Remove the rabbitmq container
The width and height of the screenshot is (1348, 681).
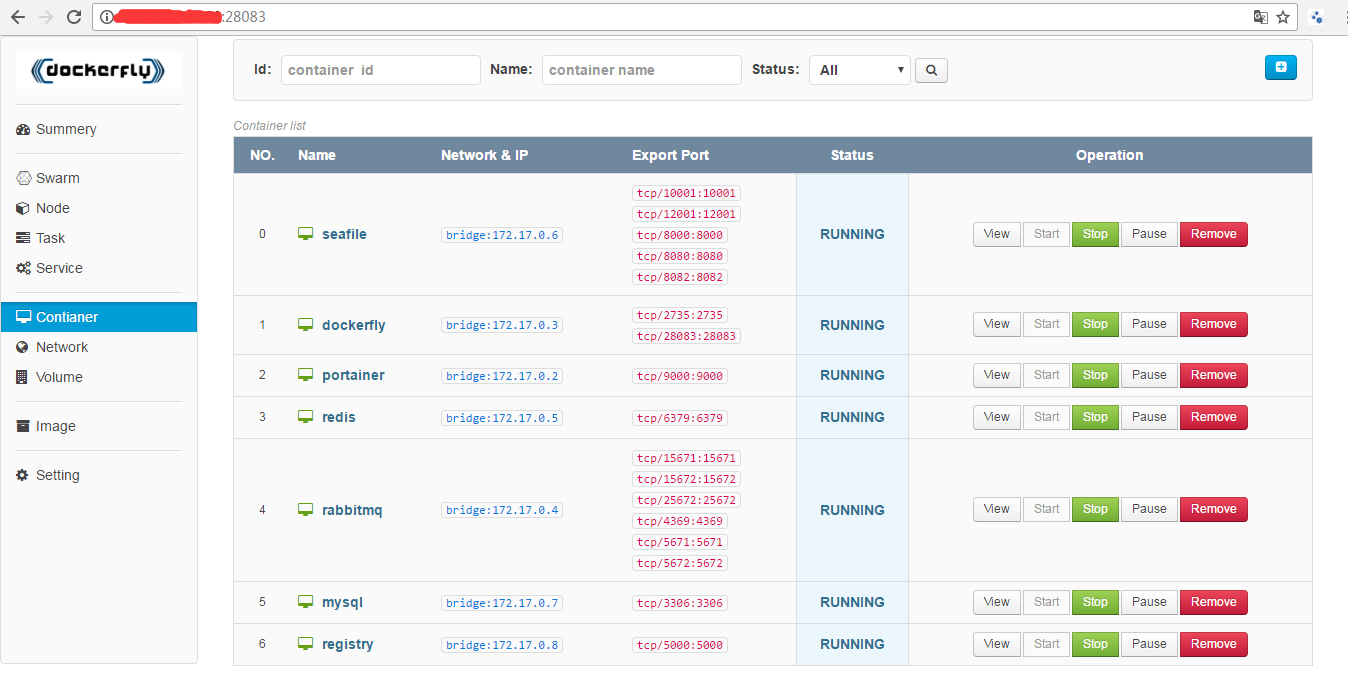click(x=1214, y=509)
